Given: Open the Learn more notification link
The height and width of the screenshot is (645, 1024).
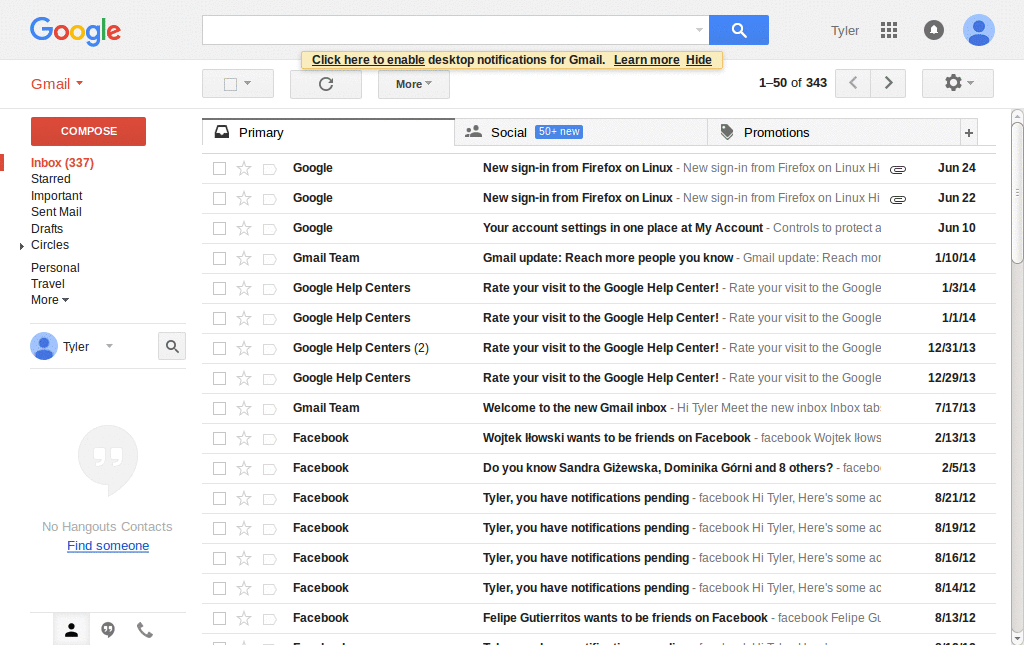Looking at the screenshot, I should click(647, 60).
